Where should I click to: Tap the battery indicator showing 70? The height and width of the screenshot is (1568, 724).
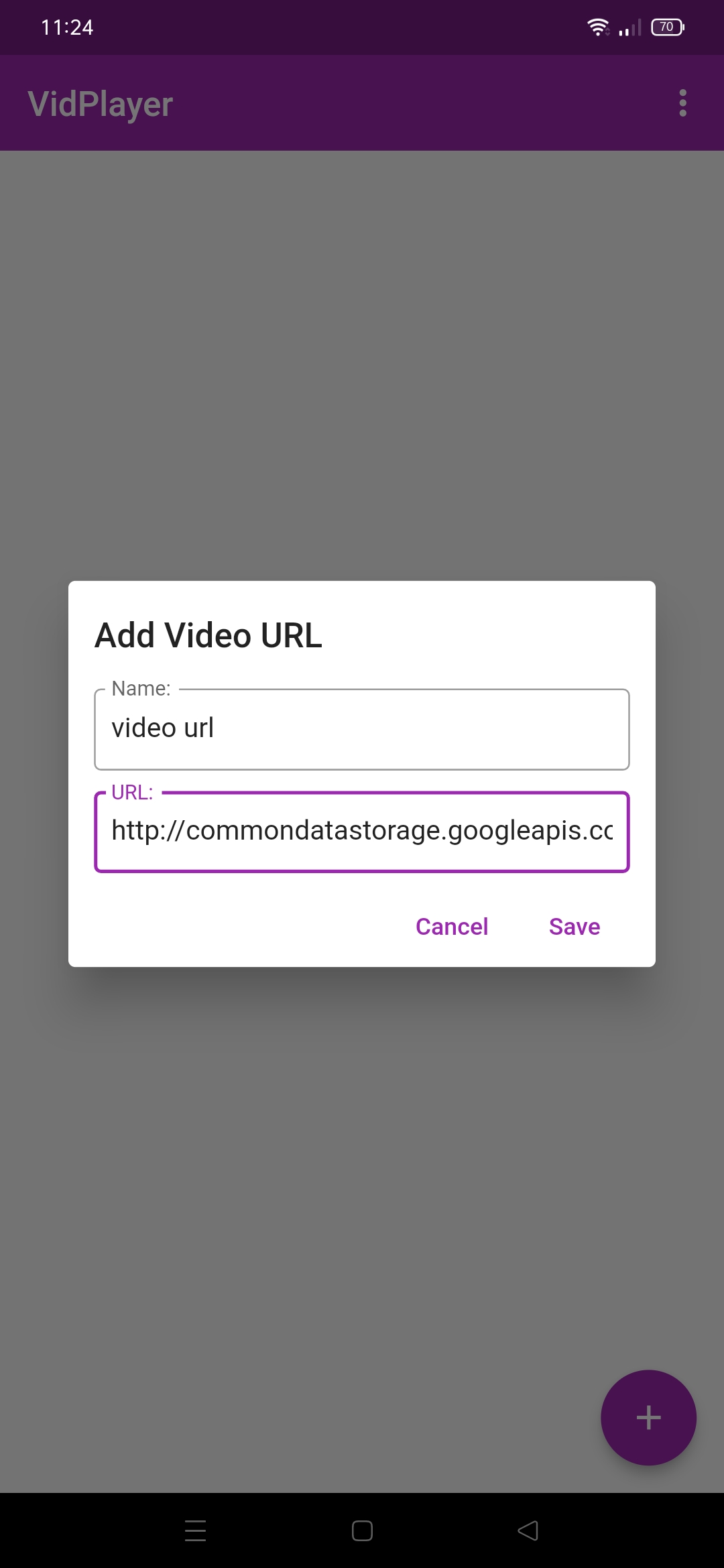point(668,27)
